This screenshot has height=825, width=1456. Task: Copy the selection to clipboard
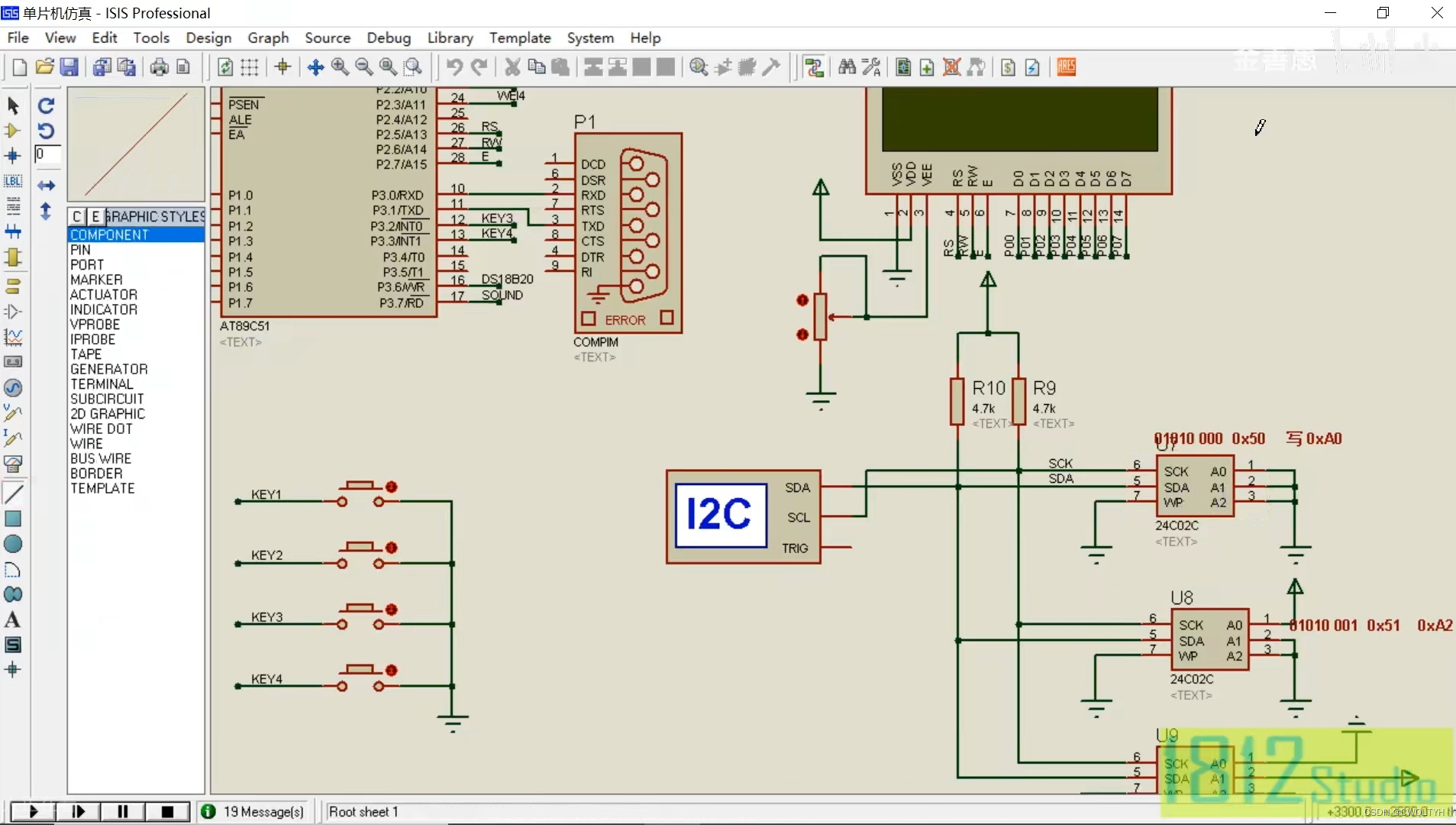tap(537, 67)
